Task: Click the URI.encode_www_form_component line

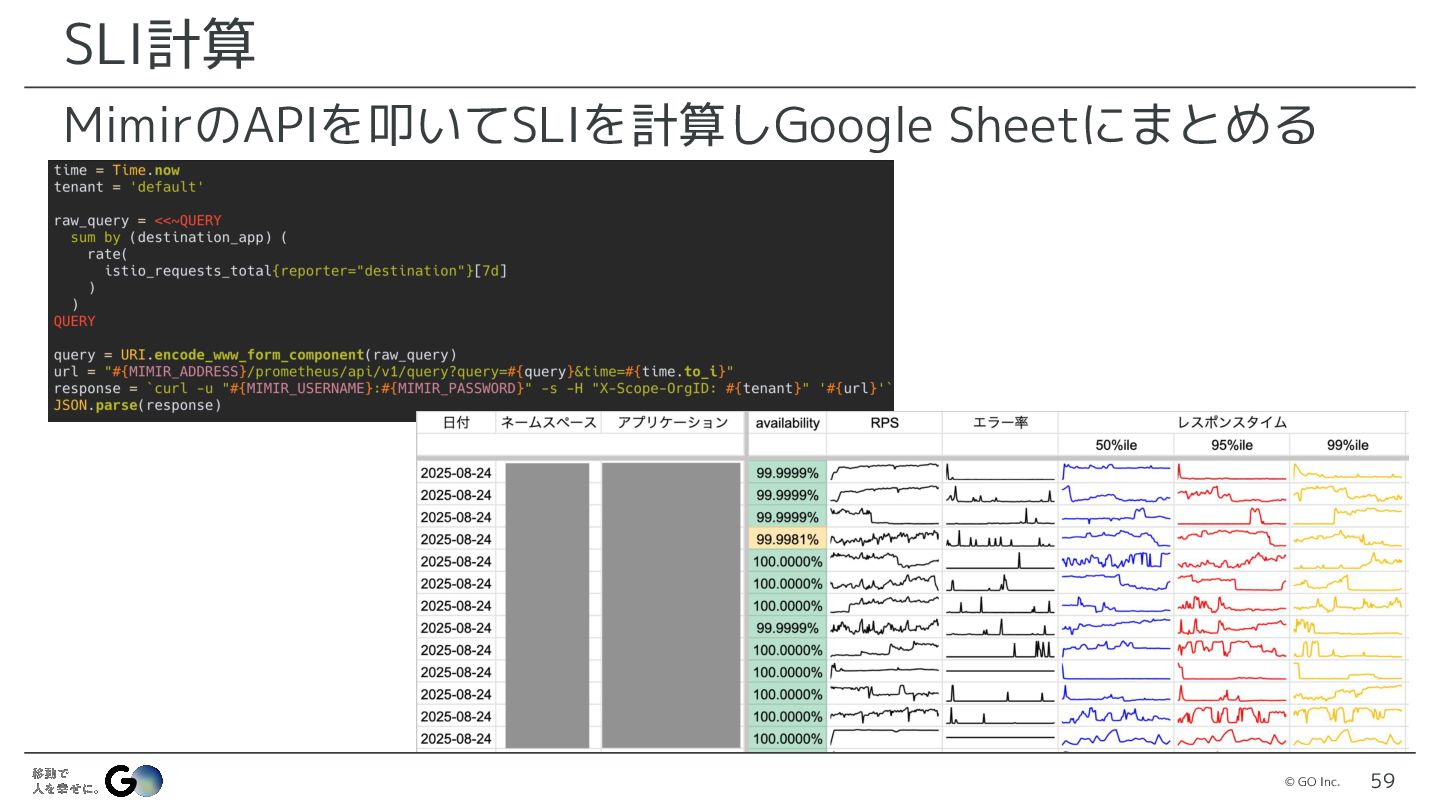Action: [x=255, y=355]
